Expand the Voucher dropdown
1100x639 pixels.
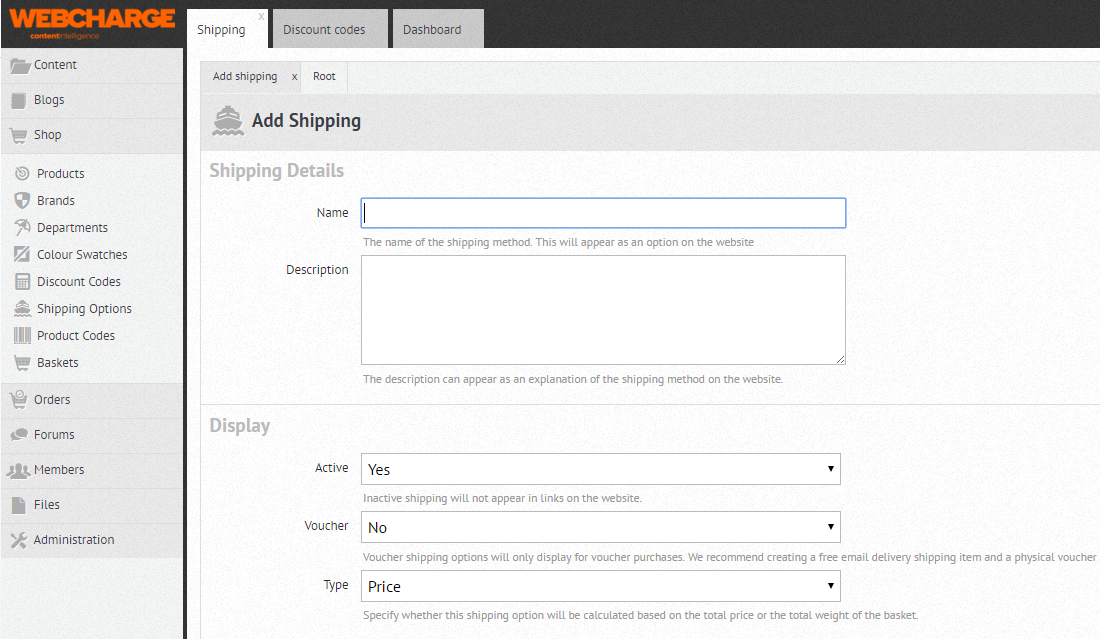point(600,527)
